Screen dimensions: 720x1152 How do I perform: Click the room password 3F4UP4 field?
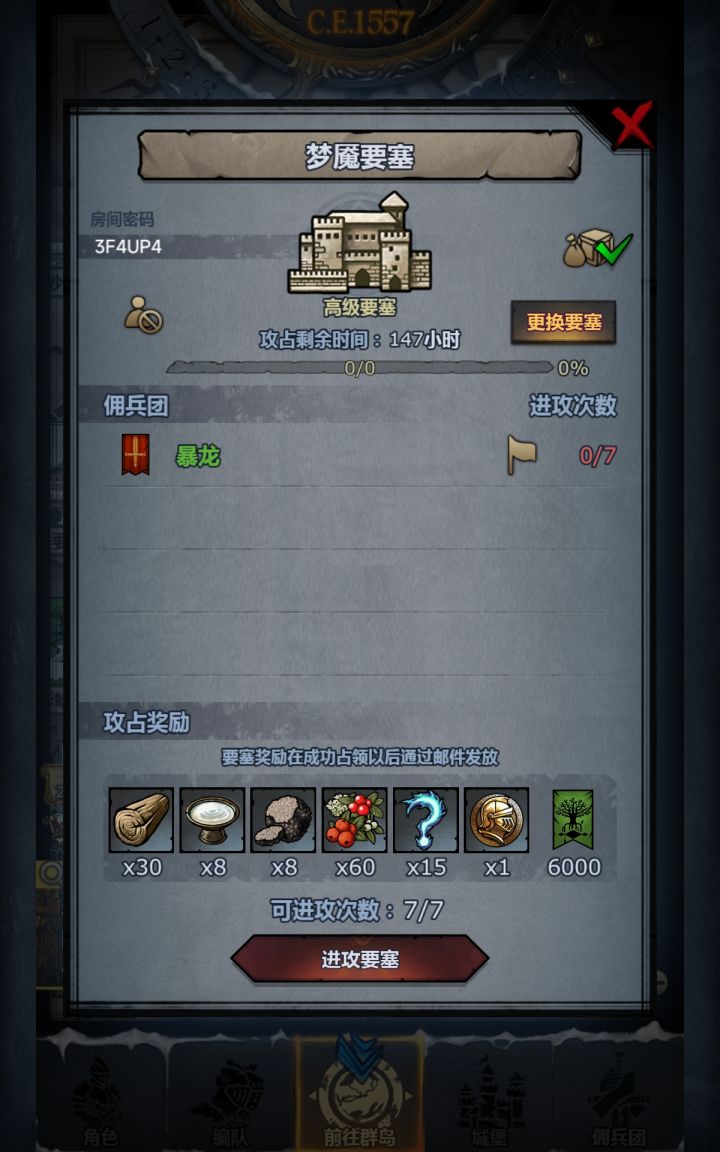coord(184,246)
